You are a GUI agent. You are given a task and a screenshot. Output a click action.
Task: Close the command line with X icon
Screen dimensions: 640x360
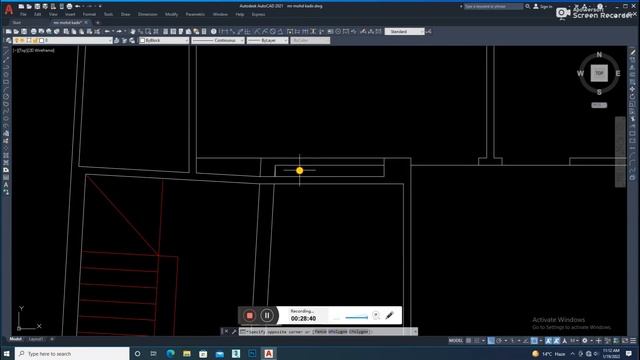click(226, 332)
